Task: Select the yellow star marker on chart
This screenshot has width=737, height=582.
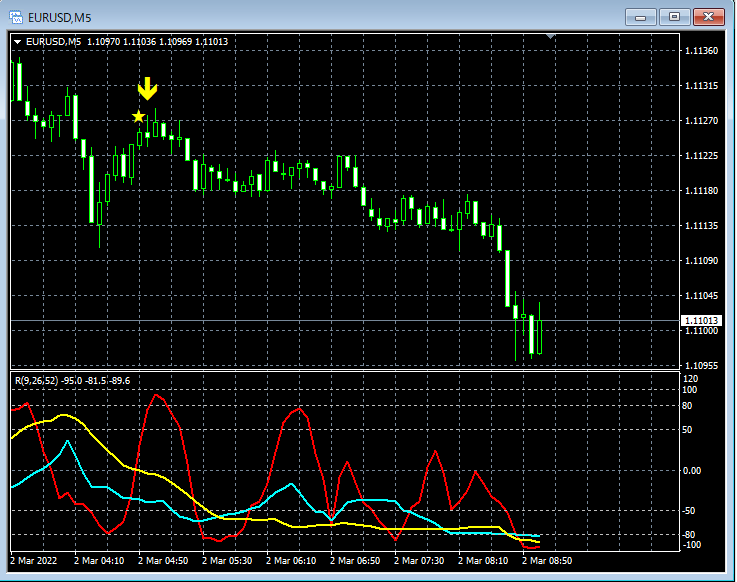Action: coord(138,117)
